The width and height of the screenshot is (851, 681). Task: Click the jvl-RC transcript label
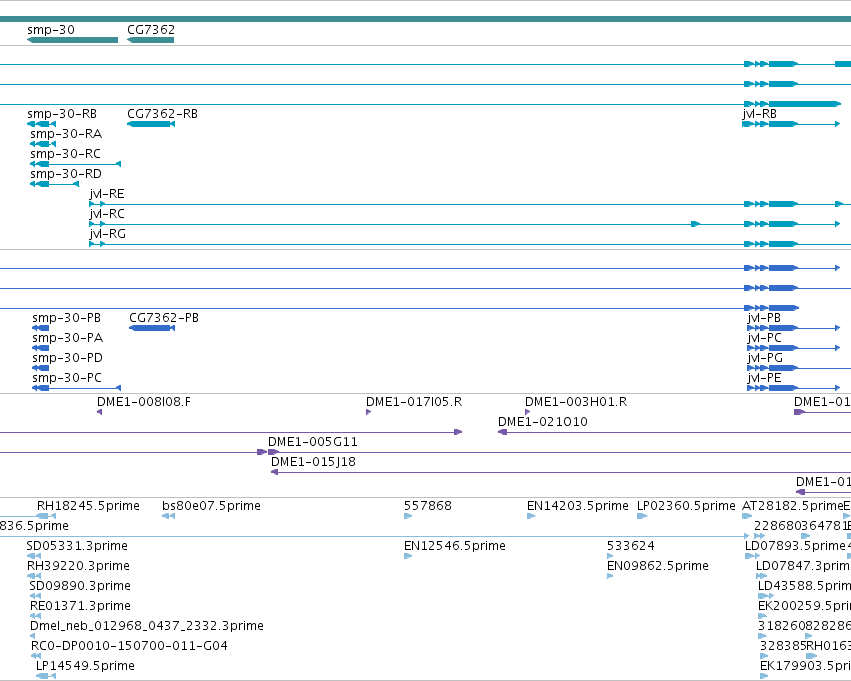pos(107,214)
